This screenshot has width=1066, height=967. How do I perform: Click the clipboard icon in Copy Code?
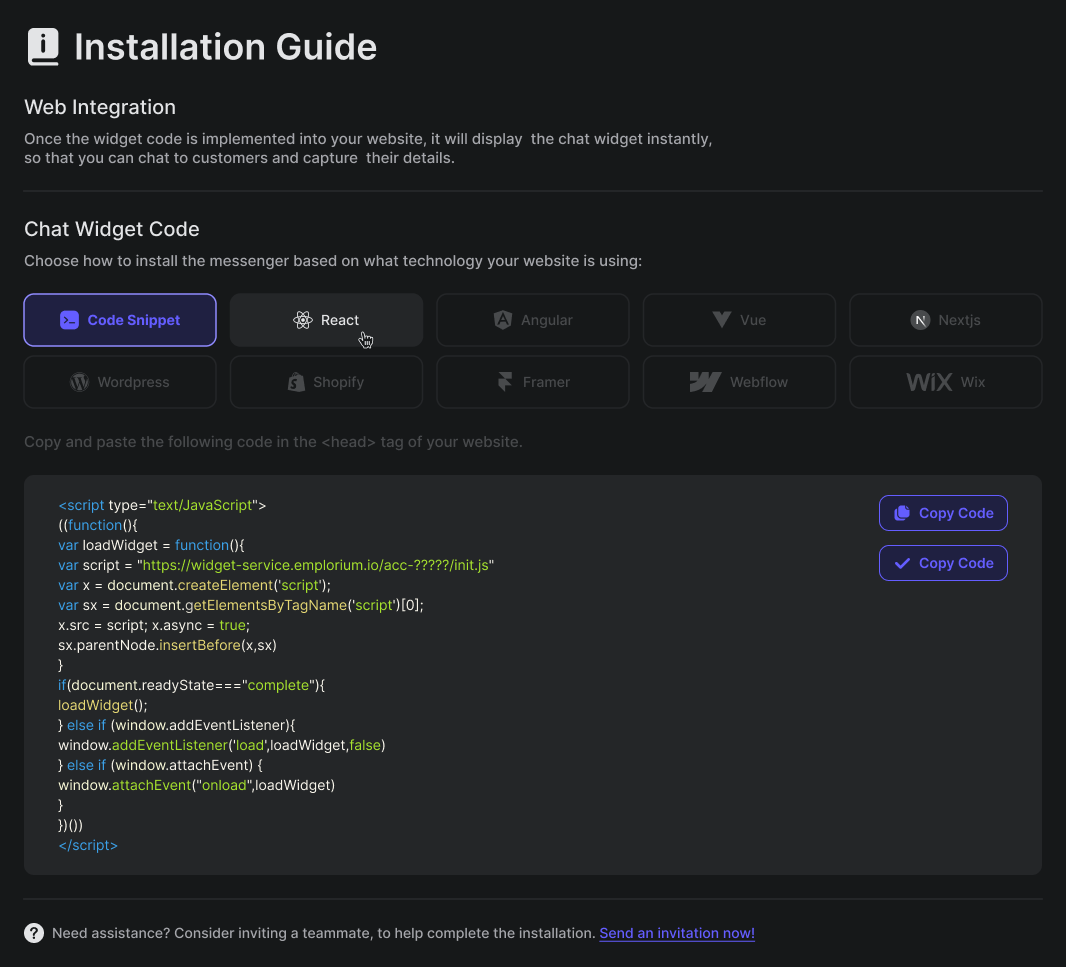tap(902, 513)
